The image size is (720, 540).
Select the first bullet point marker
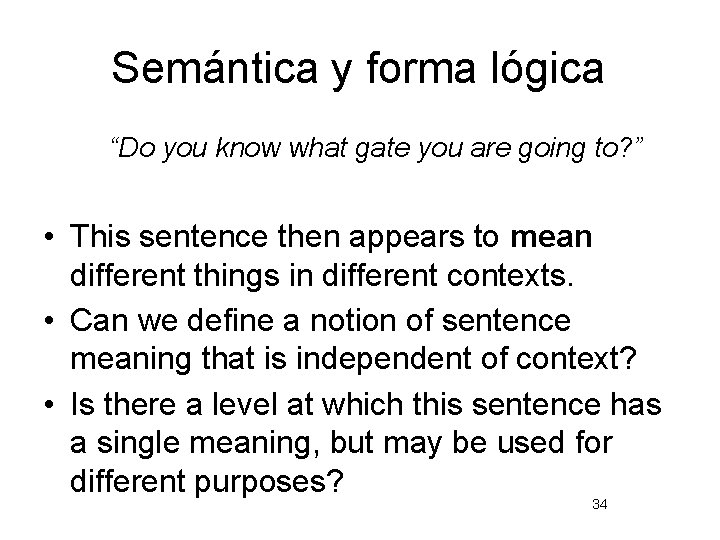(50, 237)
